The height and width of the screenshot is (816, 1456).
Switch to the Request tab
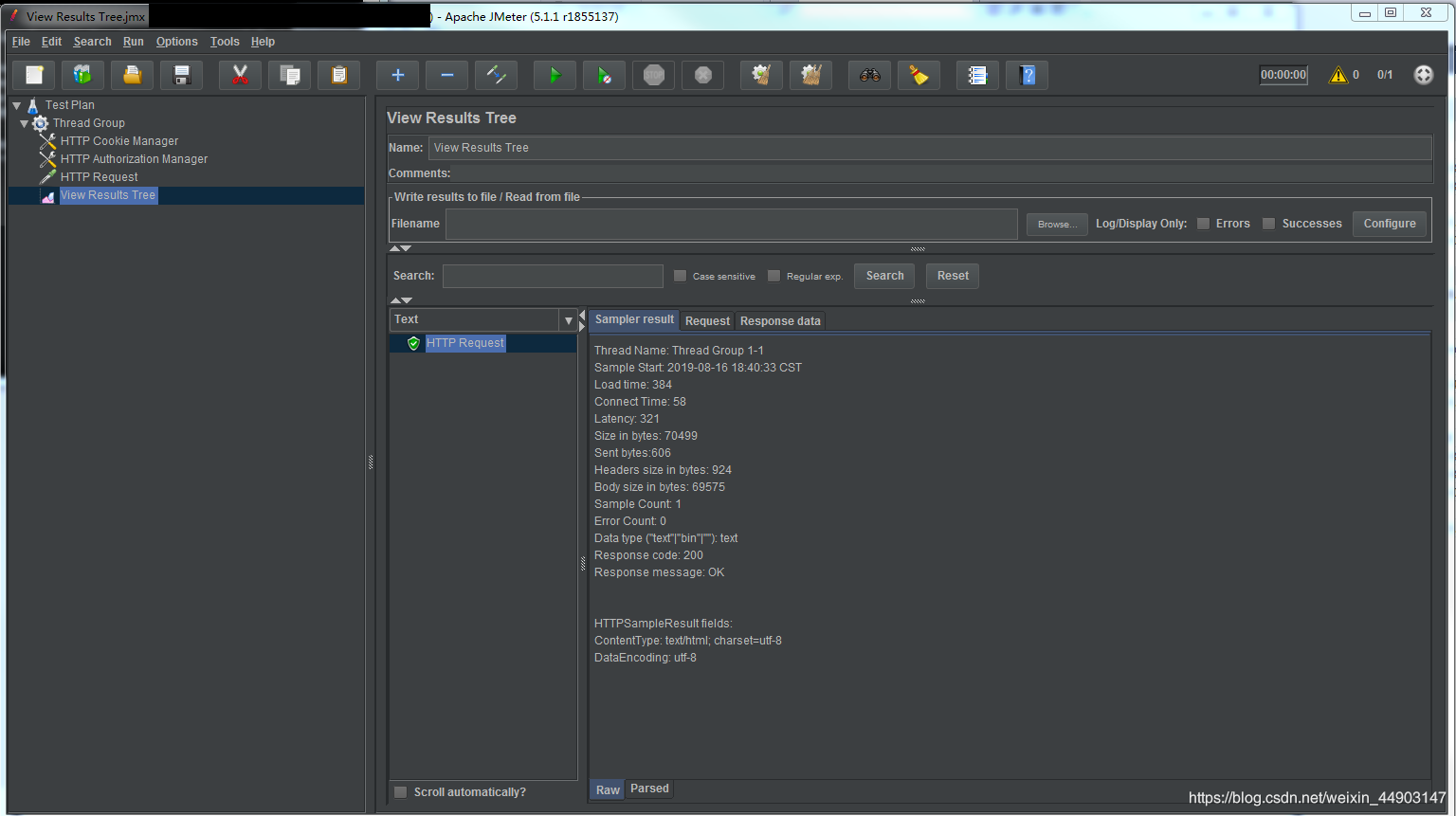707,321
